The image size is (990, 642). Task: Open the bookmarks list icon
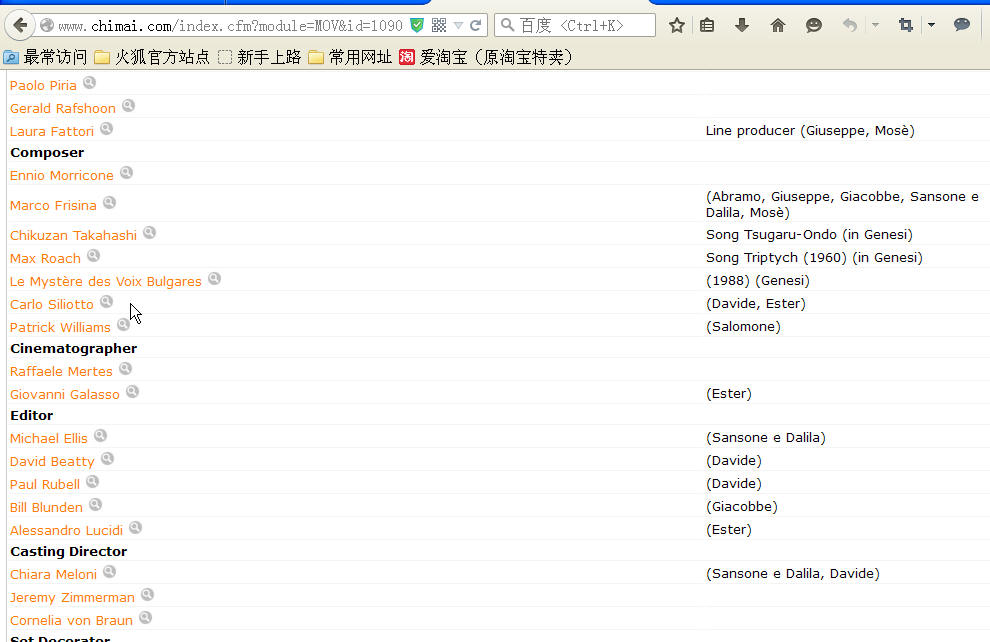pyautogui.click(x=707, y=25)
